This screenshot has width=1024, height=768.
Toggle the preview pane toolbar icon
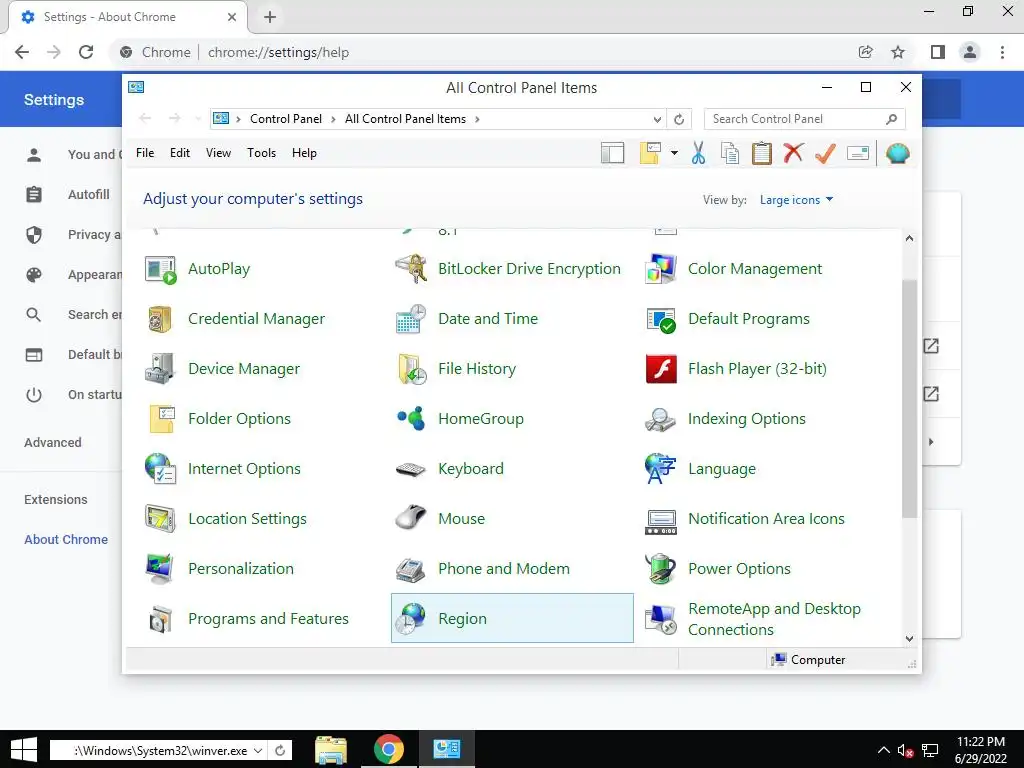(613, 153)
